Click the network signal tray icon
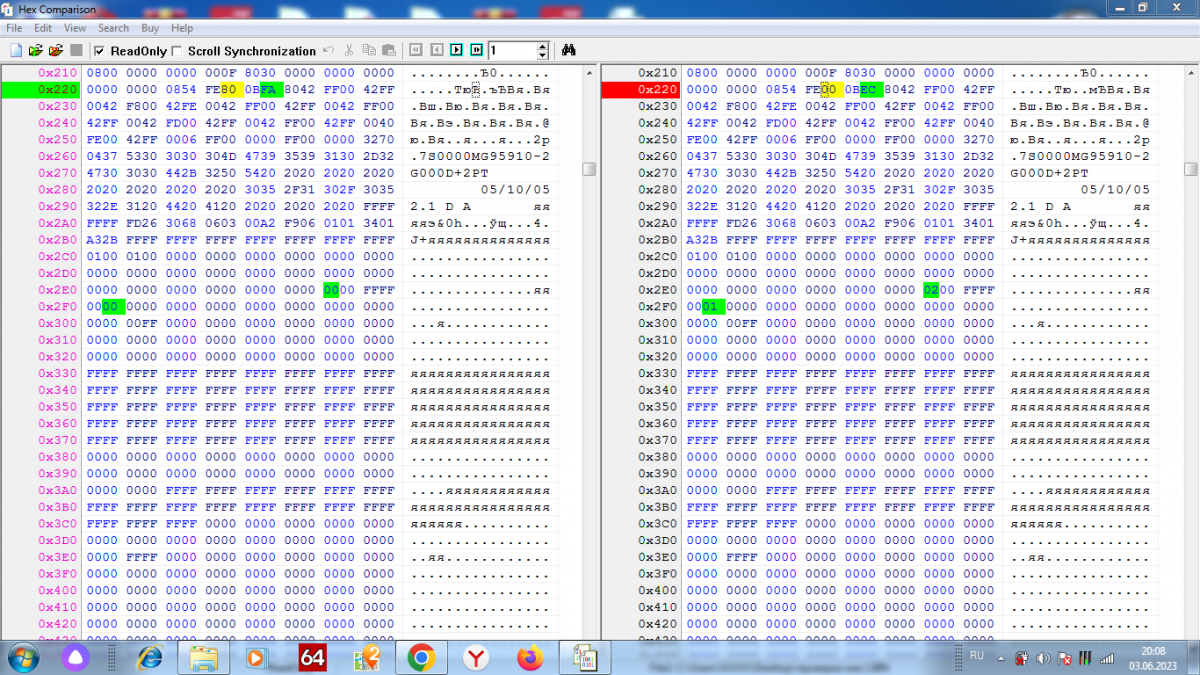The height and width of the screenshot is (675, 1200). (x=1106, y=658)
